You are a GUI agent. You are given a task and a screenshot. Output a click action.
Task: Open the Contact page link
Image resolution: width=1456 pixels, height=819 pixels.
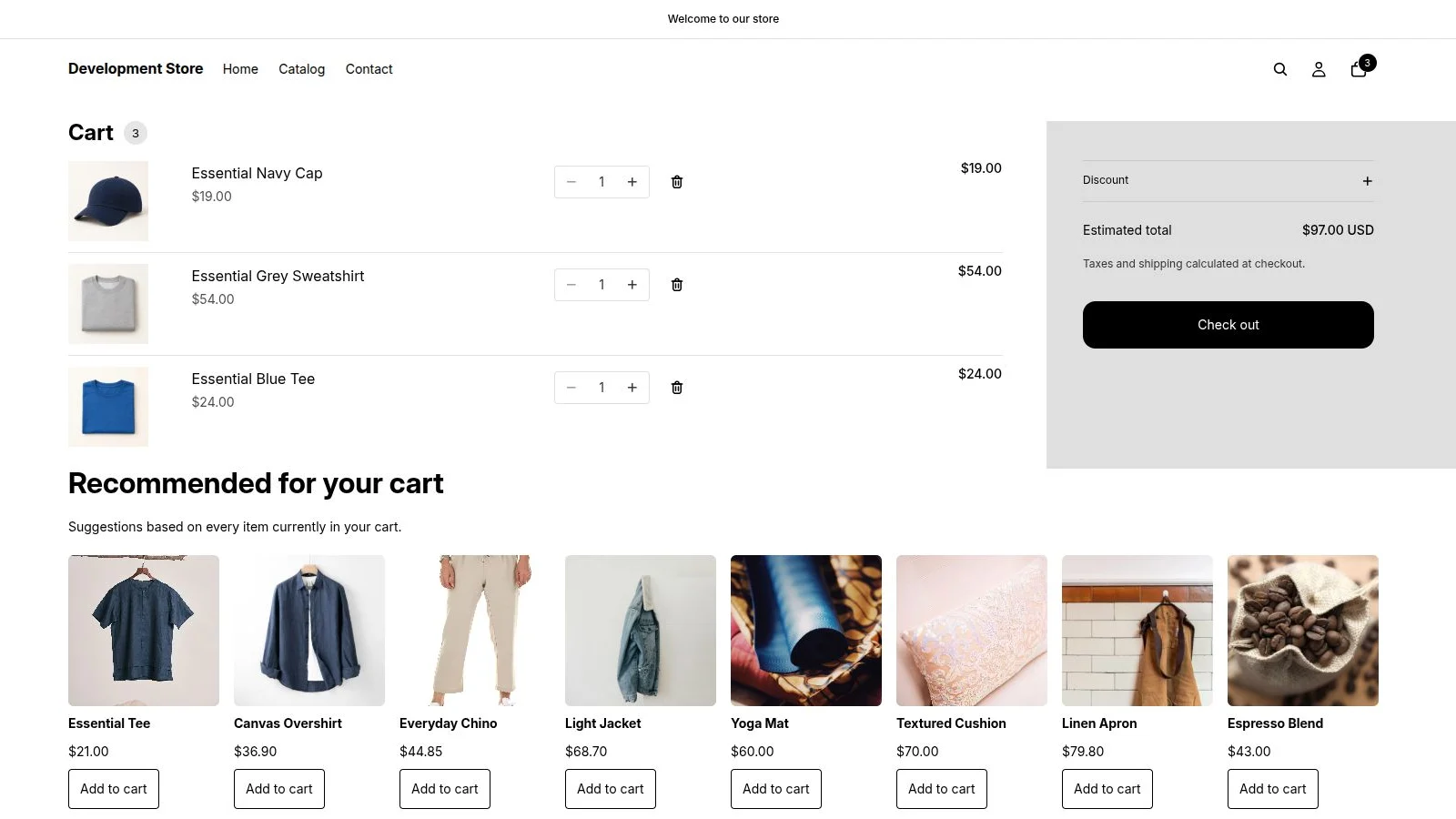click(x=369, y=69)
